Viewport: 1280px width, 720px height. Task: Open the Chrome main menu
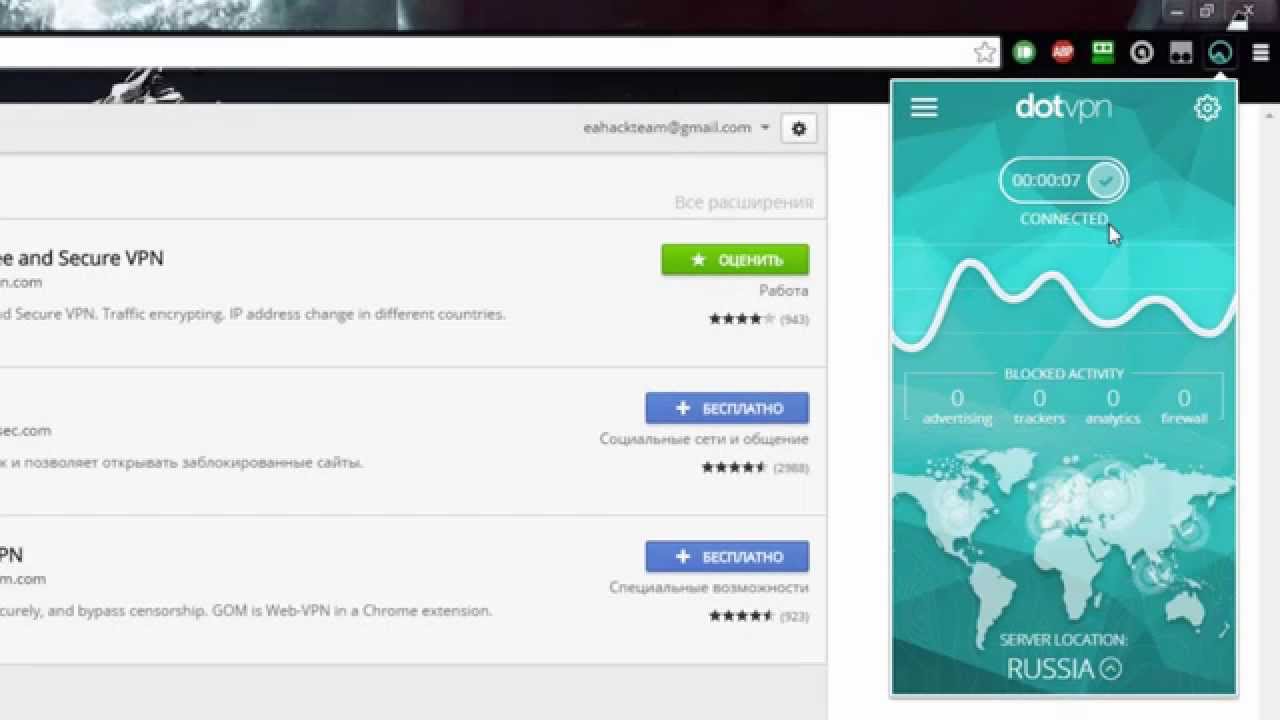click(x=1260, y=53)
